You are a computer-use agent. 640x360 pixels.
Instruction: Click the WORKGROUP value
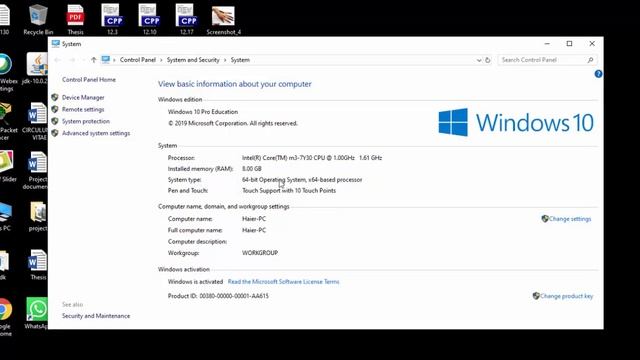[260, 253]
